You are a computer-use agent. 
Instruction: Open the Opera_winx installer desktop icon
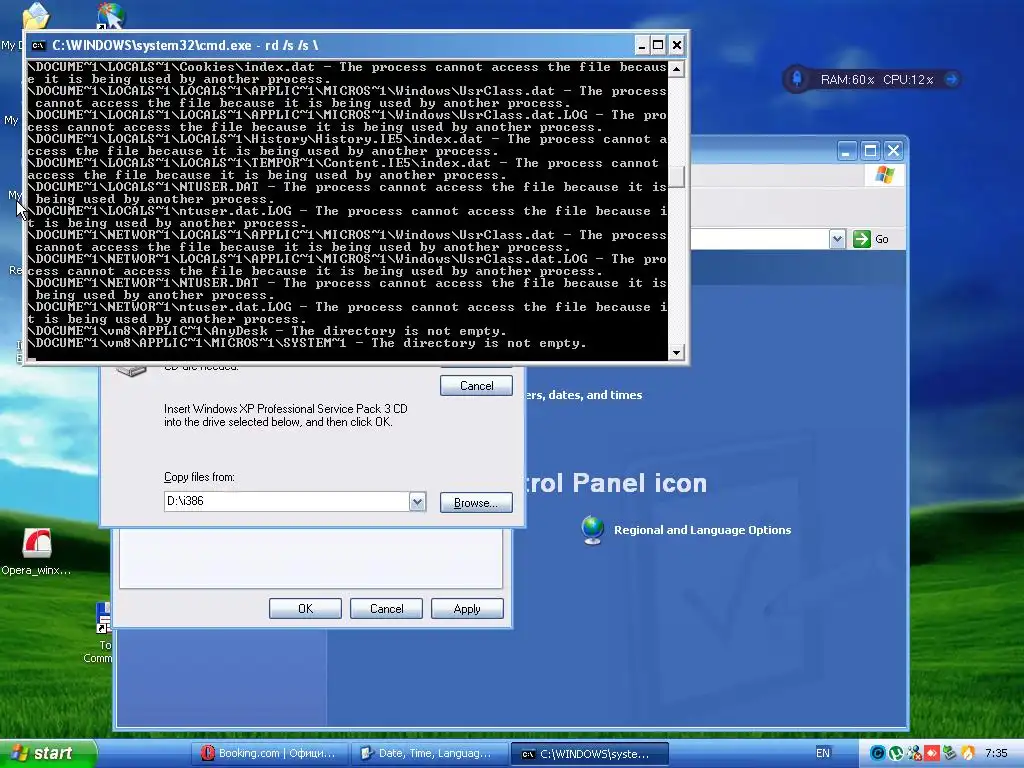37,543
